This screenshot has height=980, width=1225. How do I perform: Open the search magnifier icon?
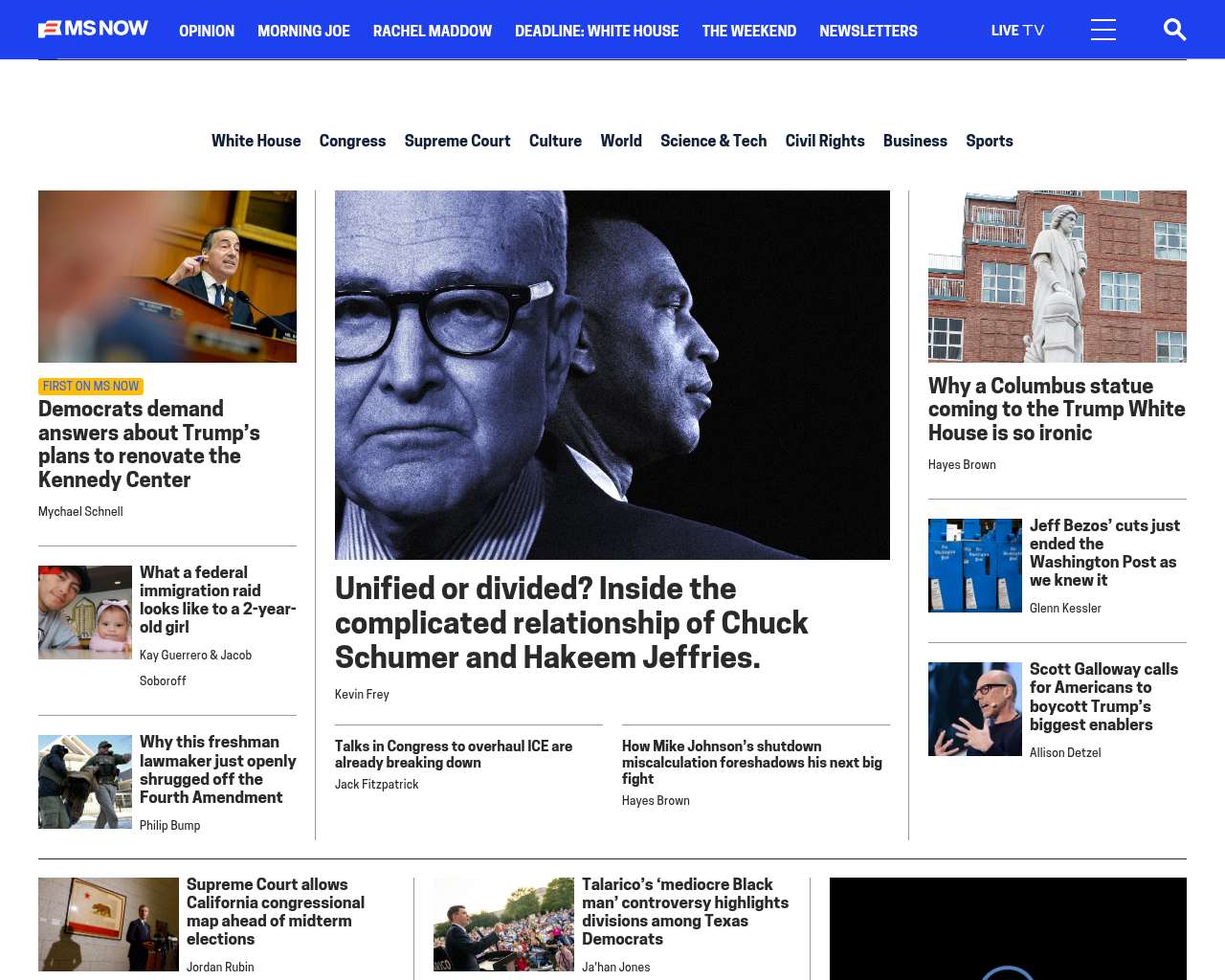click(1174, 30)
